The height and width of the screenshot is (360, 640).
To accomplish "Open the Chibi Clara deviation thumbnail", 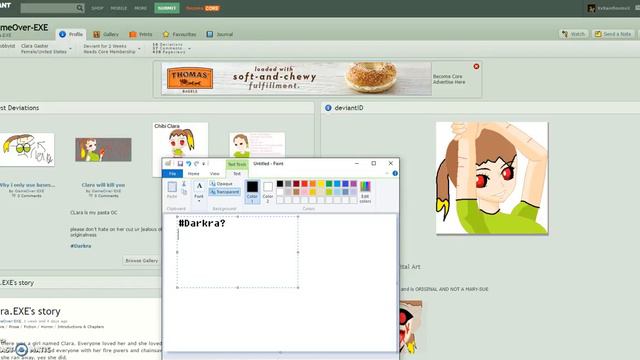I will (x=180, y=140).
